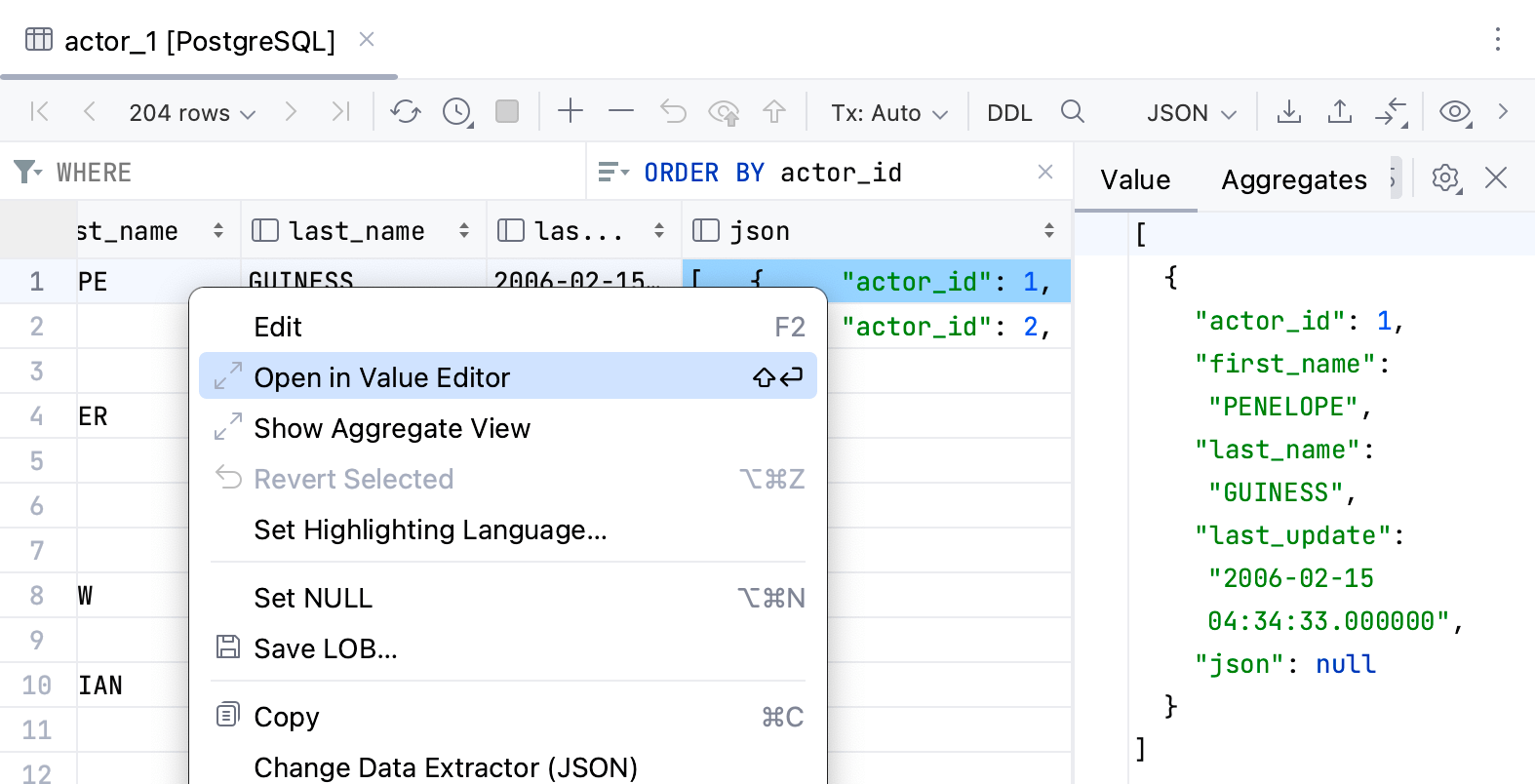
Task: Click the DDL button
Action: coord(1009,113)
